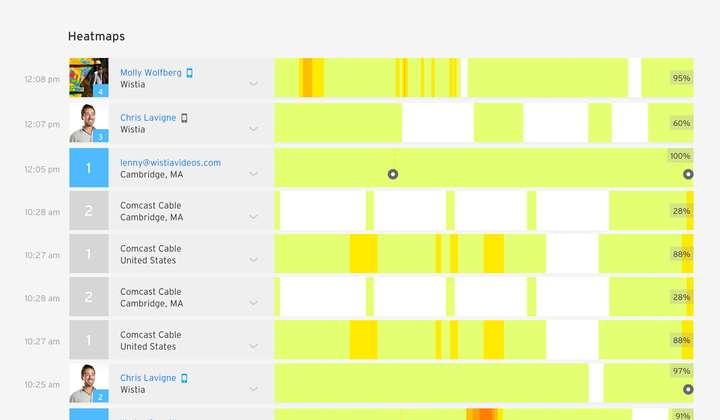This screenshot has height=420, width=720.
Task: Click the orange hot segment in Molly Wolfberg's heatmap
Action: (307, 78)
